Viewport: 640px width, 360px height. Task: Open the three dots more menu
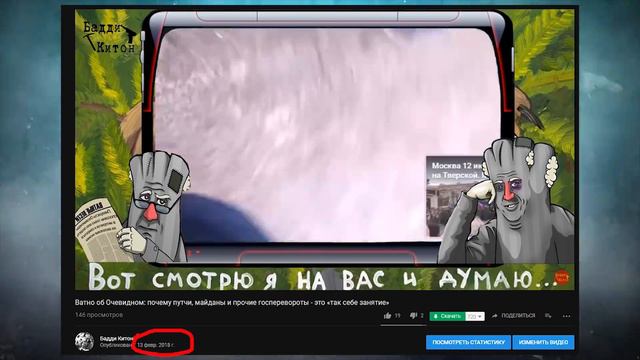567,316
